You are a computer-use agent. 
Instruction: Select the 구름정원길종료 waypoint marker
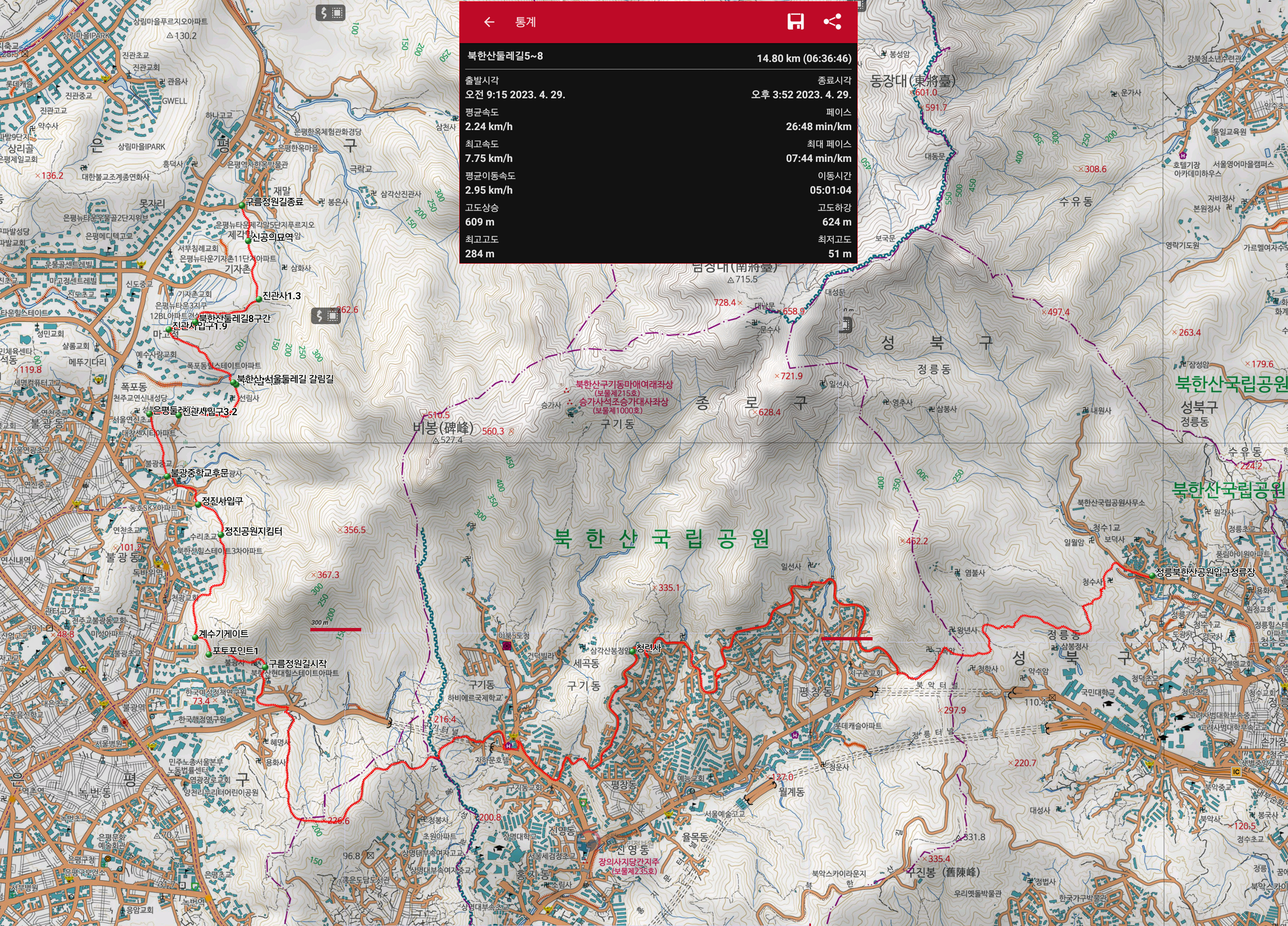coord(242,205)
